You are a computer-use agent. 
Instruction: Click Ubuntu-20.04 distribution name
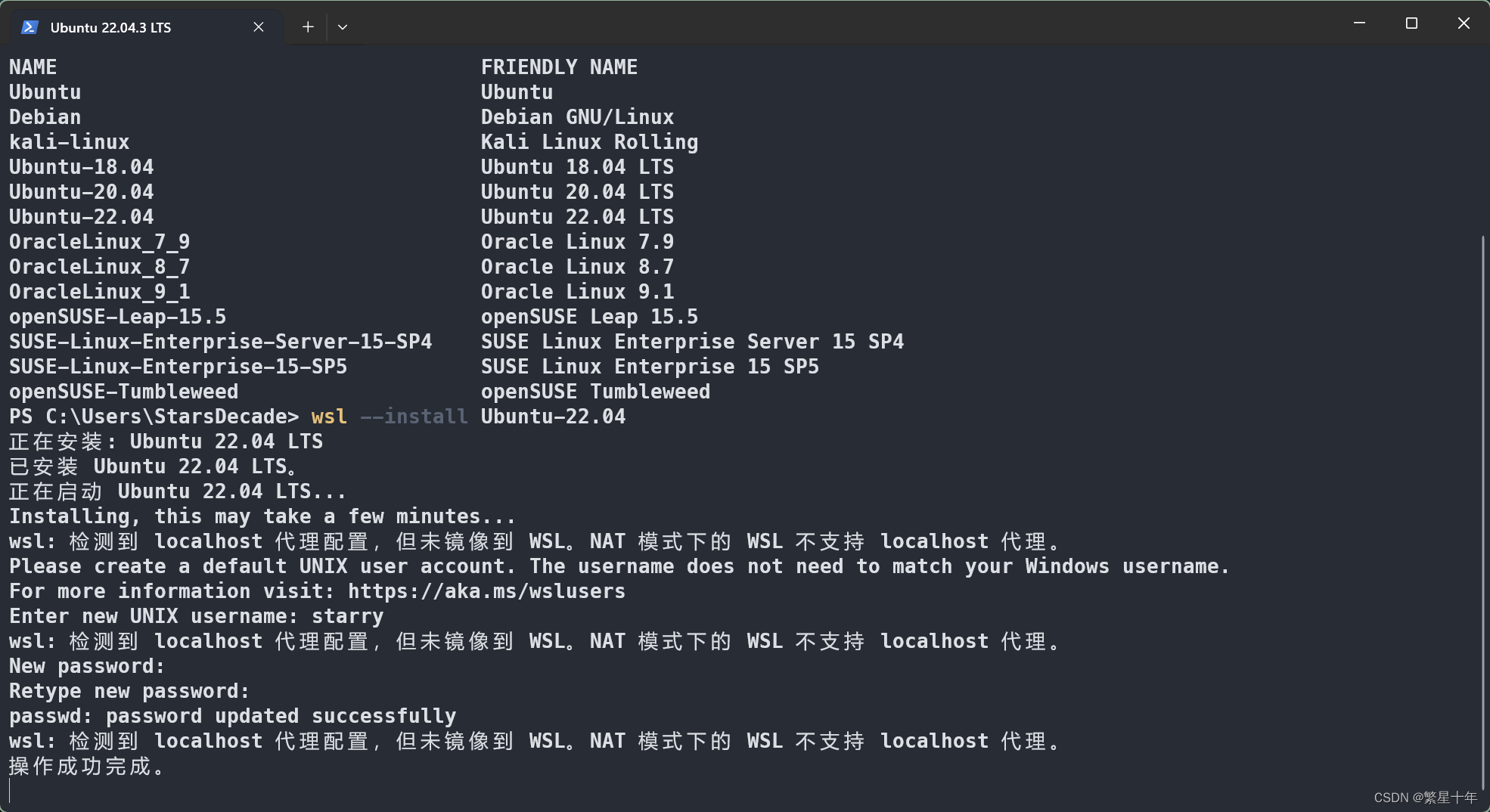coord(82,192)
